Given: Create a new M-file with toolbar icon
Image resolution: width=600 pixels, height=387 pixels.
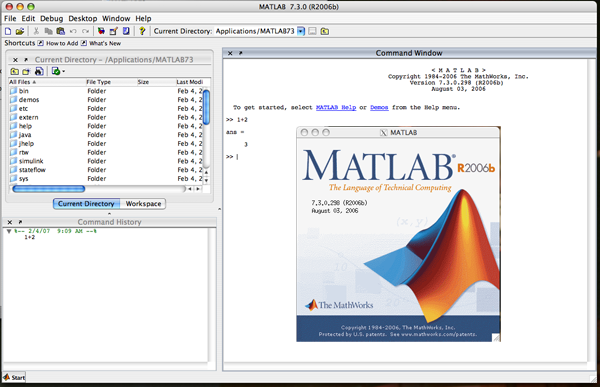Looking at the screenshot, I should [8, 31].
